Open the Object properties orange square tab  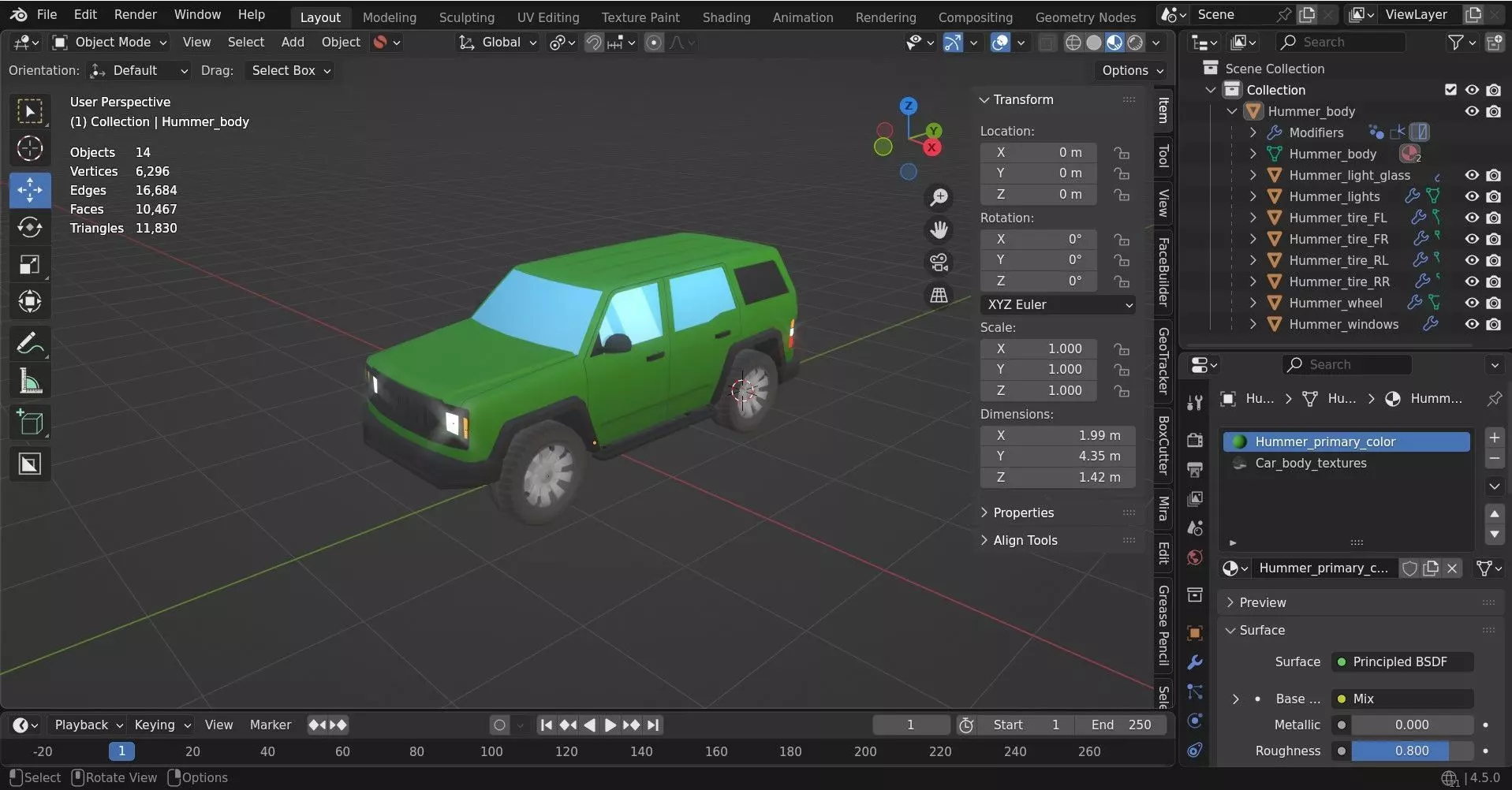1195,633
